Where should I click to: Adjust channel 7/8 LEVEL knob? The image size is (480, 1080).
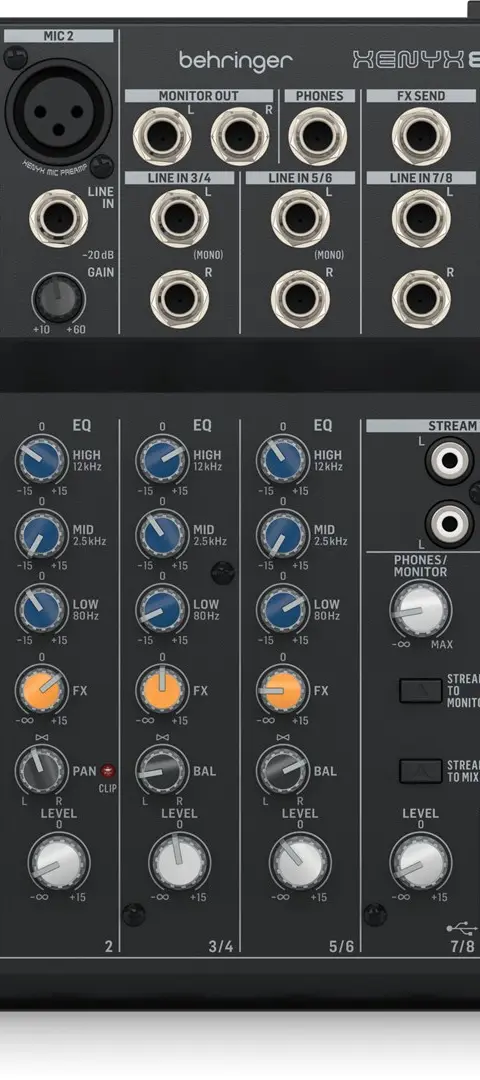point(421,861)
